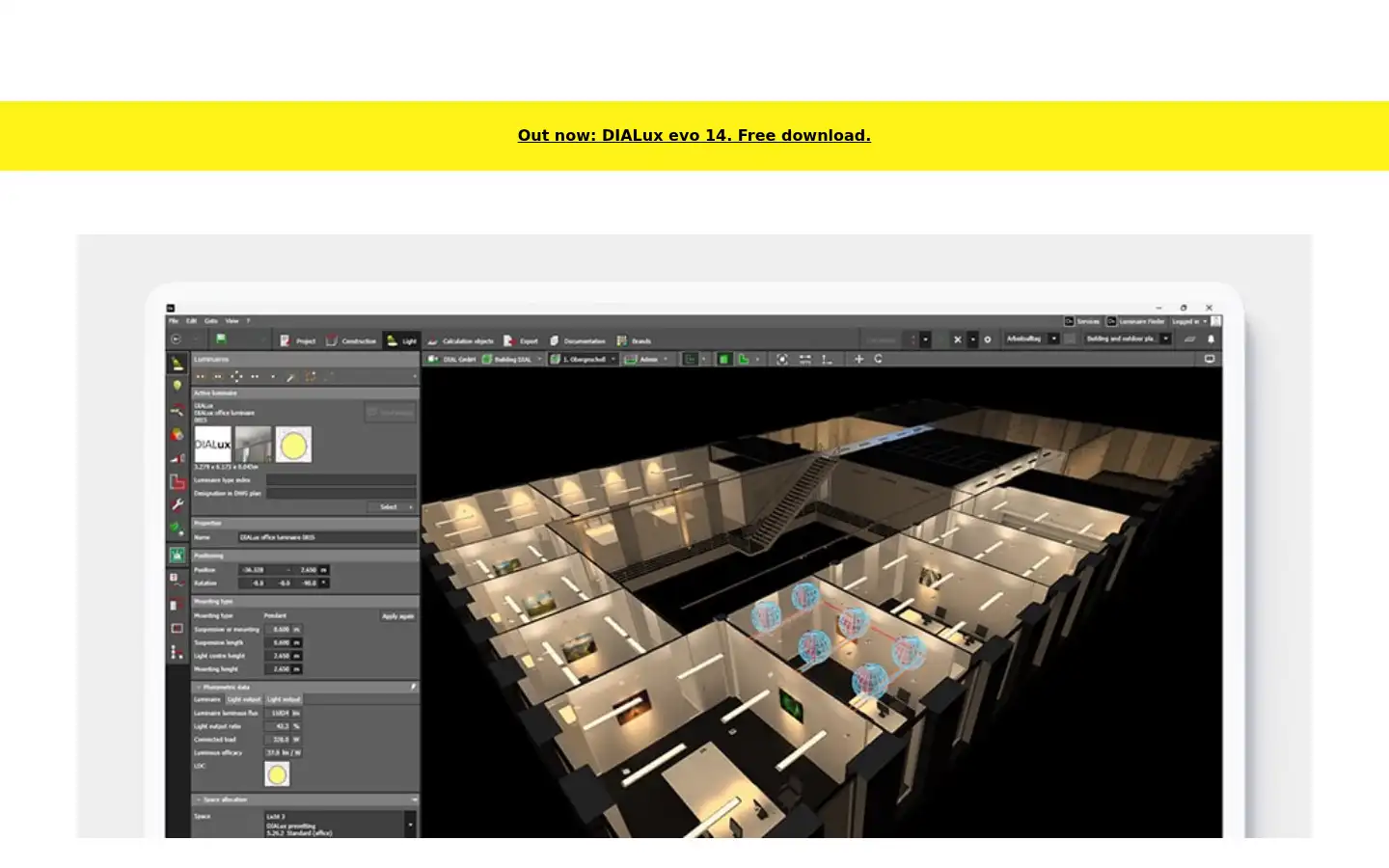
Task: Open the View menu in DIALux
Action: tap(231, 321)
